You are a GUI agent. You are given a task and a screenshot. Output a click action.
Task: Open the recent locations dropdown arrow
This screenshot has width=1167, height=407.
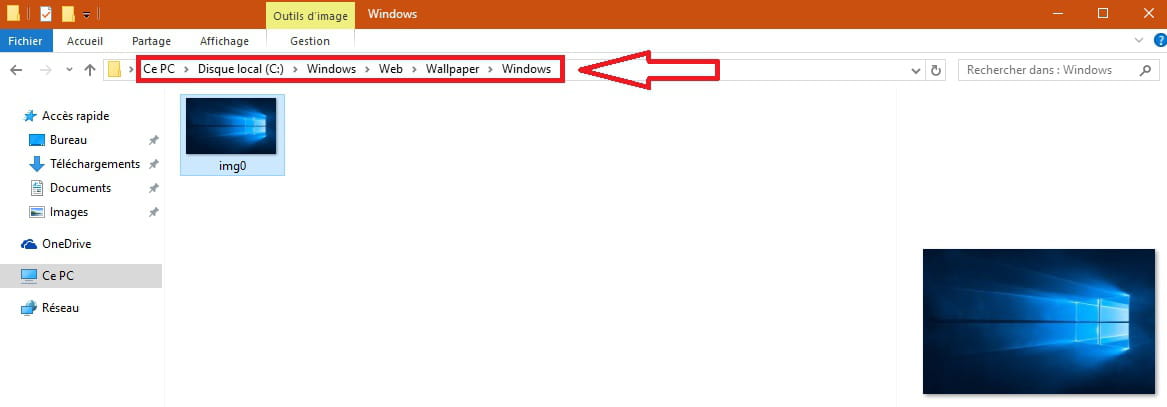point(69,71)
